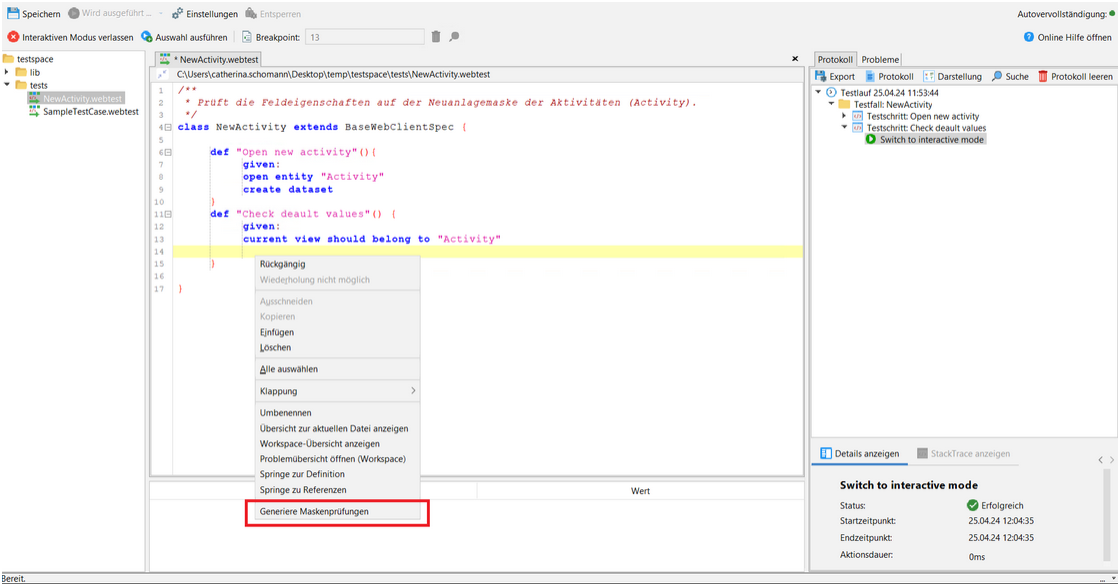
Task: Clear log via Protokoll leeren icon
Action: (x=1043, y=76)
